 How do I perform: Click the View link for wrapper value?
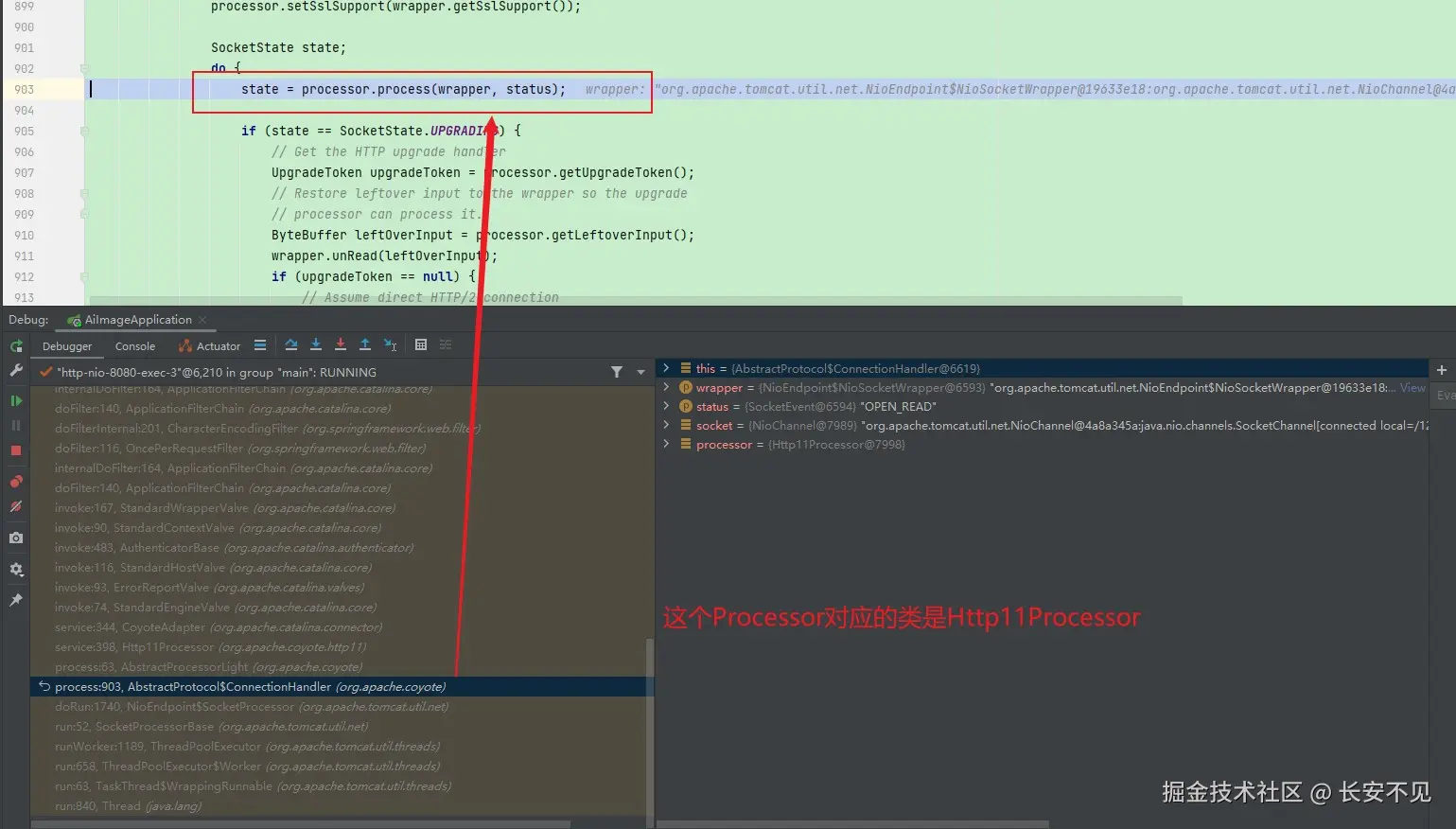[1412, 388]
